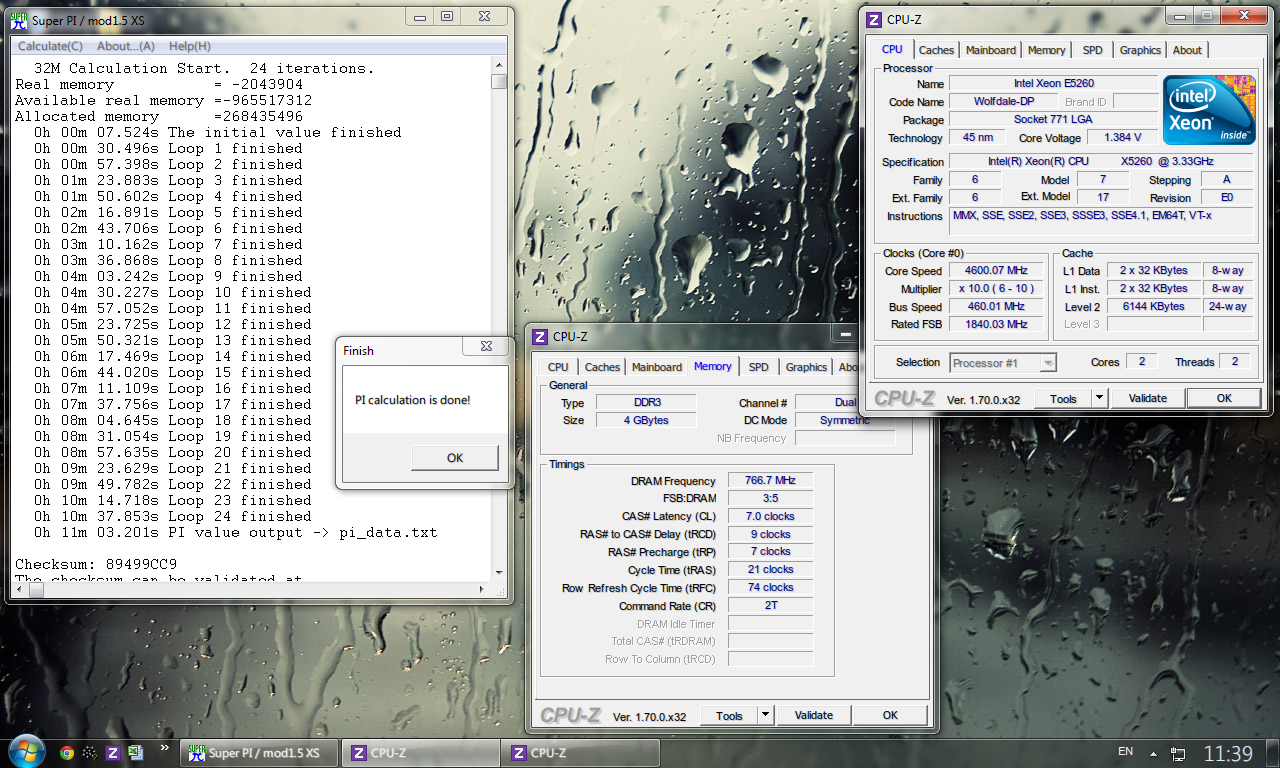Click Validate in CPU window
Screen dimensions: 1280x768
click(1148, 398)
